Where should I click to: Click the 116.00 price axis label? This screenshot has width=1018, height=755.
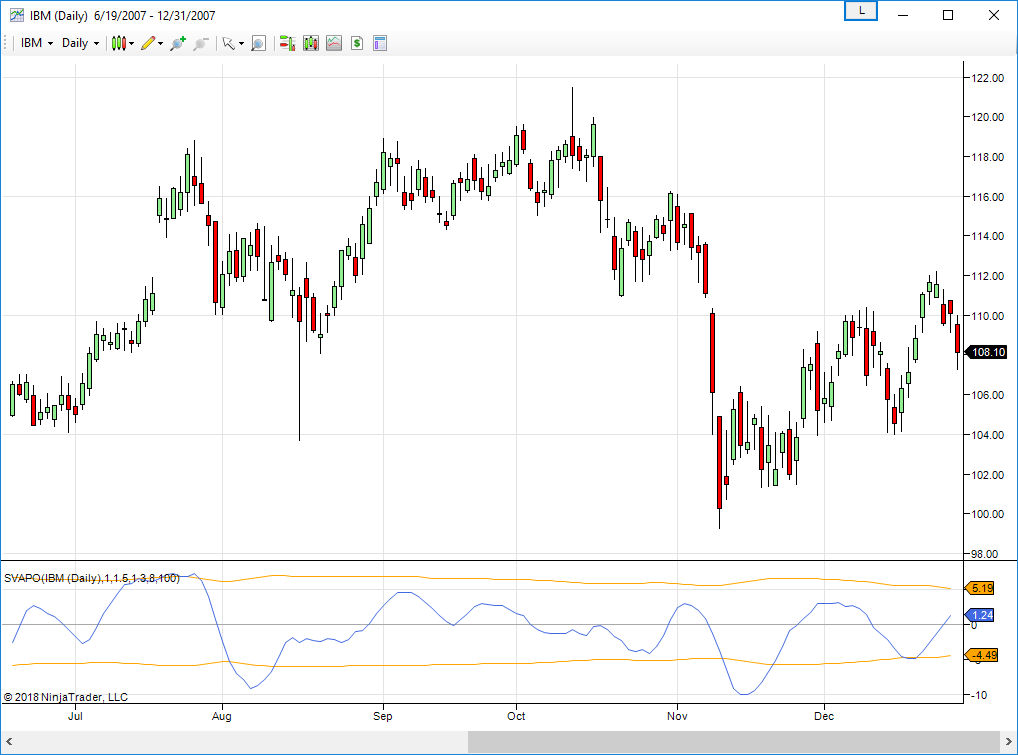pyautogui.click(x=987, y=197)
